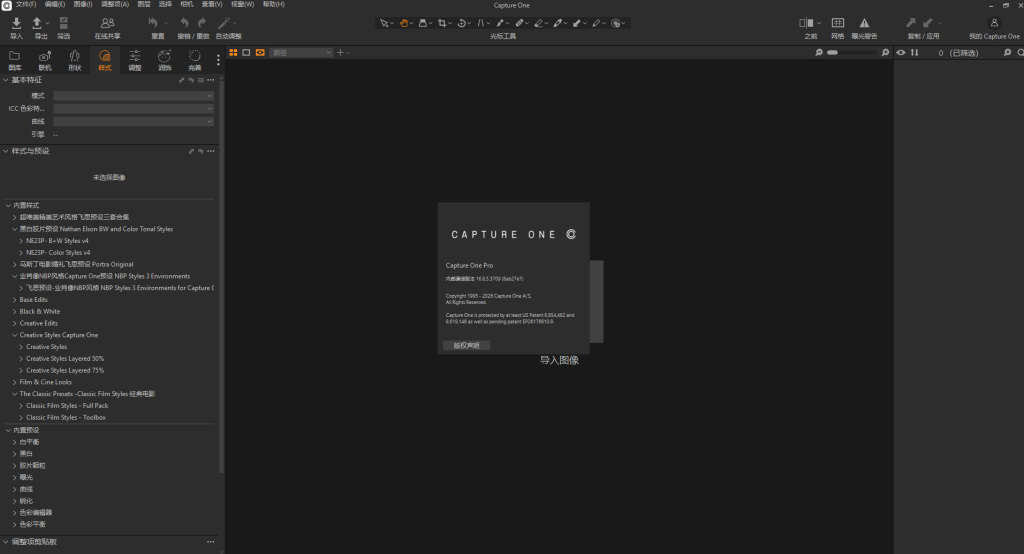Image resolution: width=1024 pixels, height=554 pixels.
Task: Click the import images (导入图像) link
Action: tap(559, 360)
